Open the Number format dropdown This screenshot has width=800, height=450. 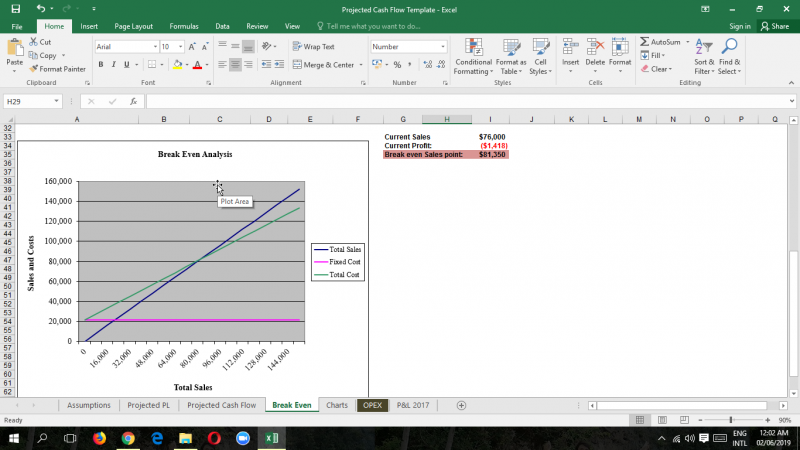pos(443,47)
